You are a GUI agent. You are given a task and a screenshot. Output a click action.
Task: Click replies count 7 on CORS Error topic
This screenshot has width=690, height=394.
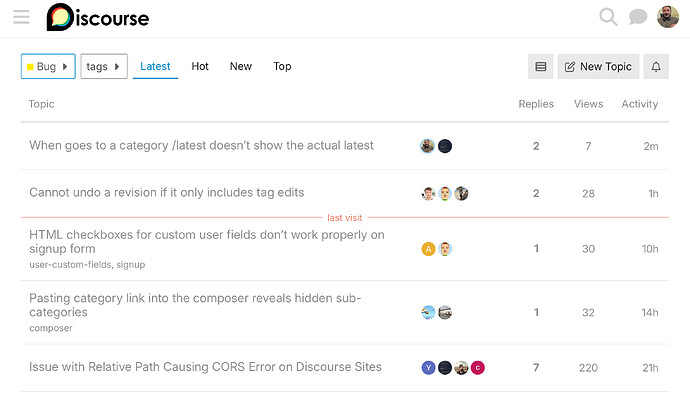[x=536, y=368]
